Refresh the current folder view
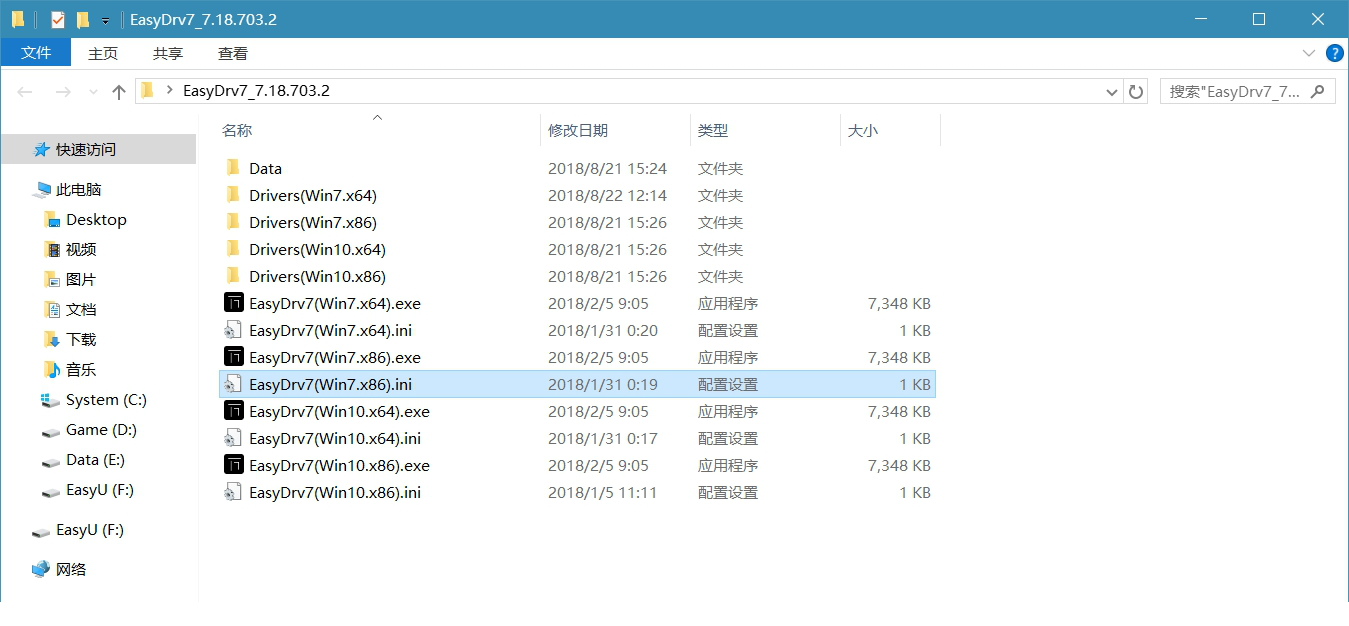The height and width of the screenshot is (626, 1349). pyautogui.click(x=1136, y=92)
